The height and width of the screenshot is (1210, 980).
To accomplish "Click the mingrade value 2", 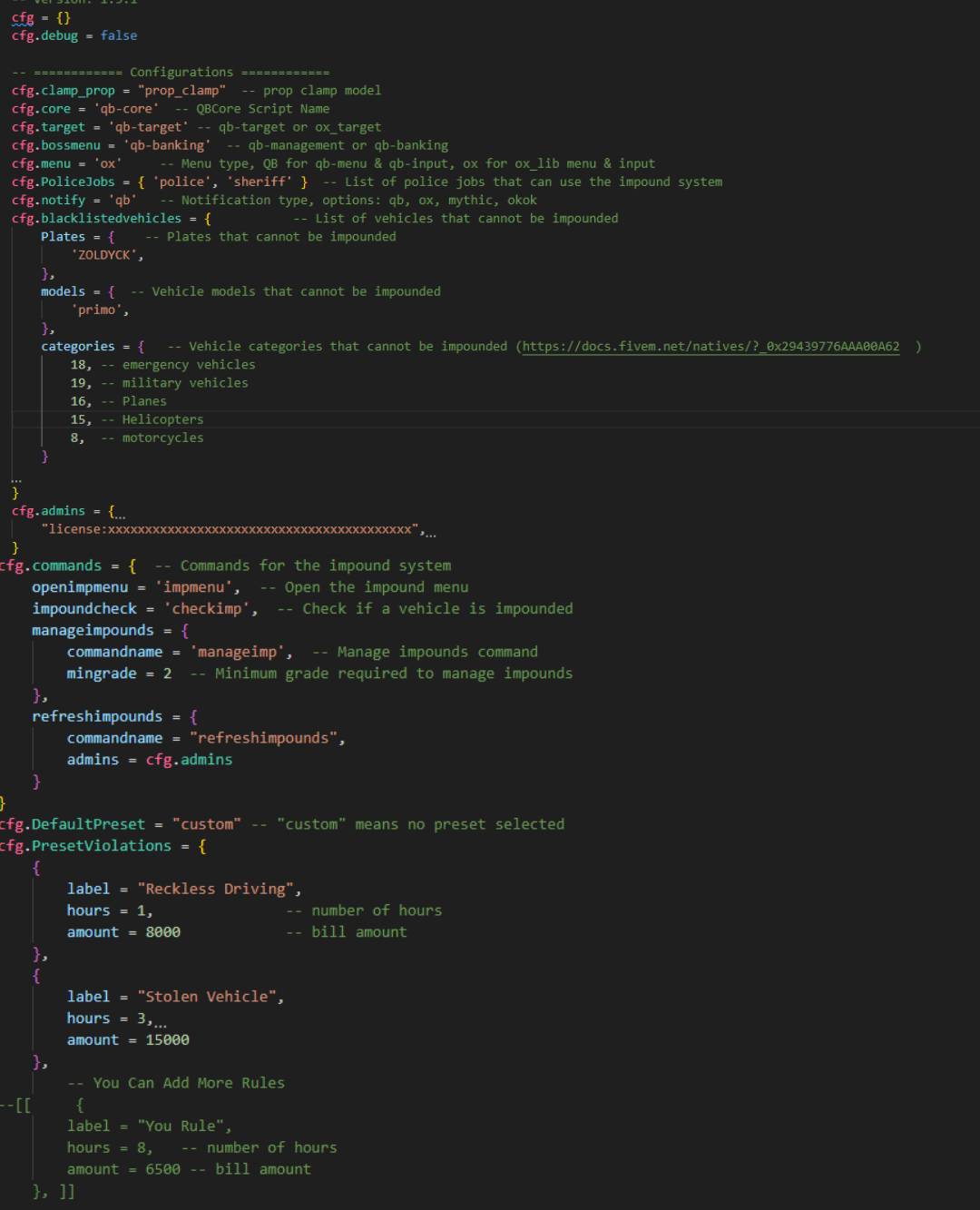I will 167,674.
